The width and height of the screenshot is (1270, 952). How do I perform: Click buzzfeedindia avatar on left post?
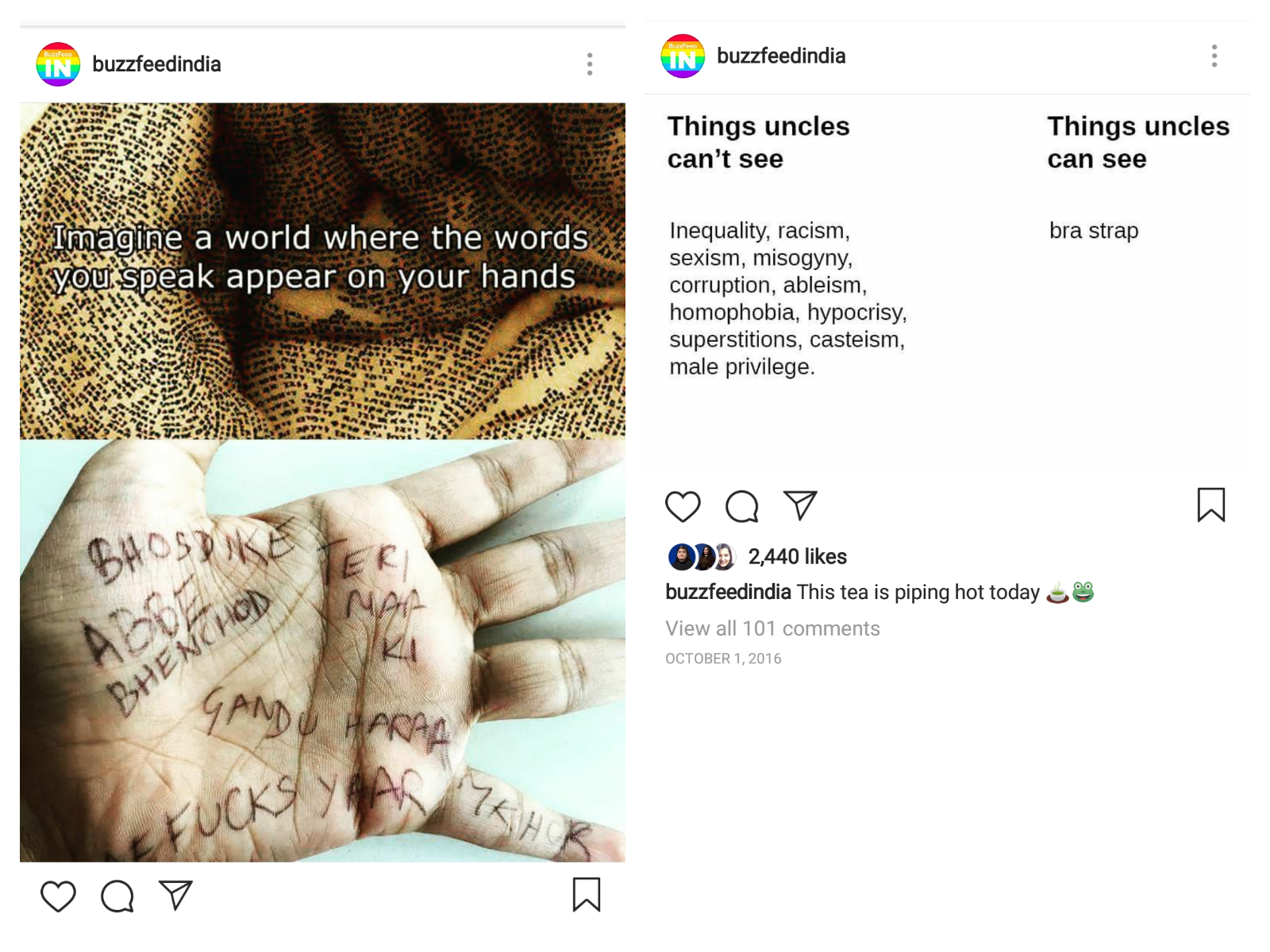pyautogui.click(x=58, y=64)
